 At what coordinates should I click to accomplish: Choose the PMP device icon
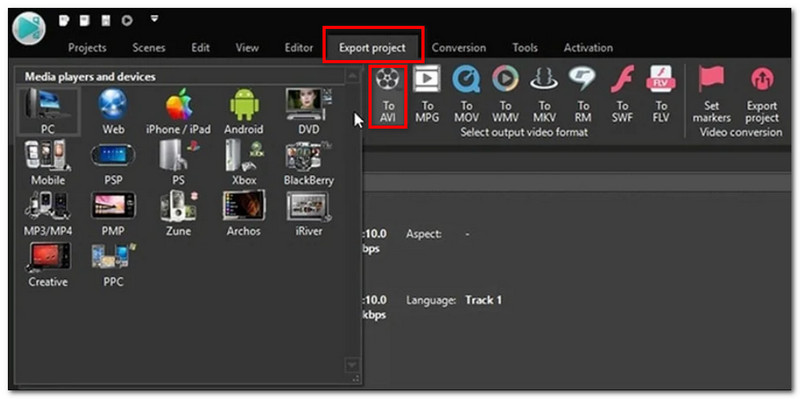(113, 213)
